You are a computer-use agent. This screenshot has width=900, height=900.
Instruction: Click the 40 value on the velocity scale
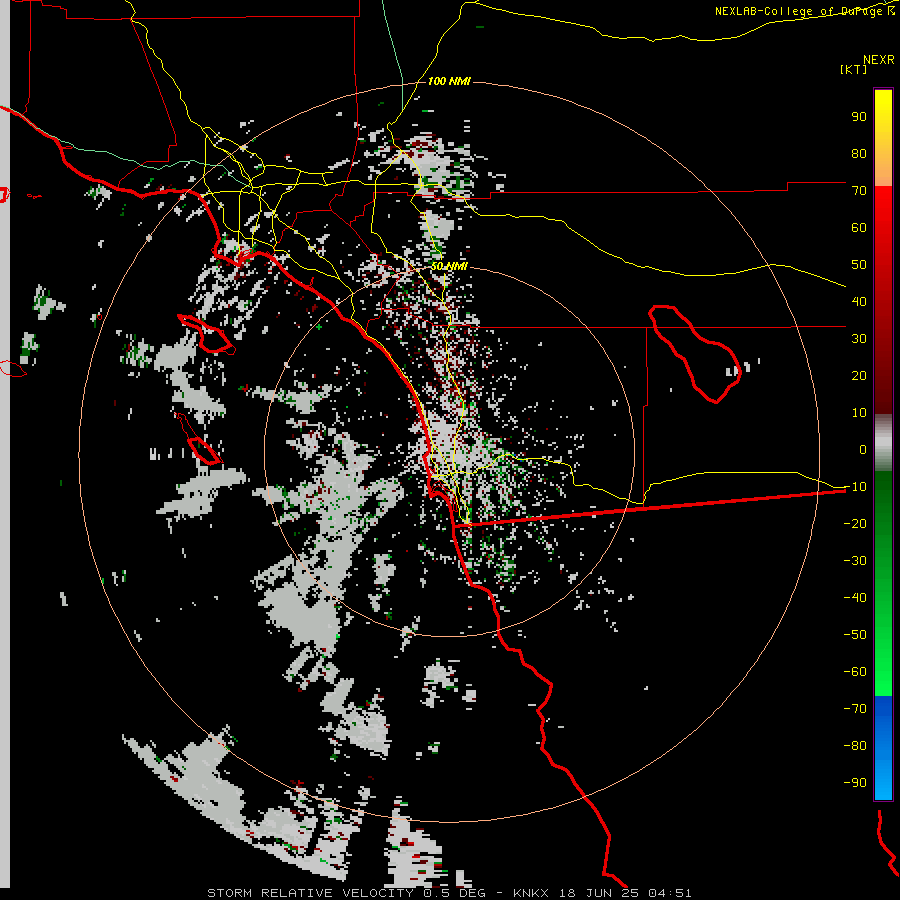coord(859,301)
